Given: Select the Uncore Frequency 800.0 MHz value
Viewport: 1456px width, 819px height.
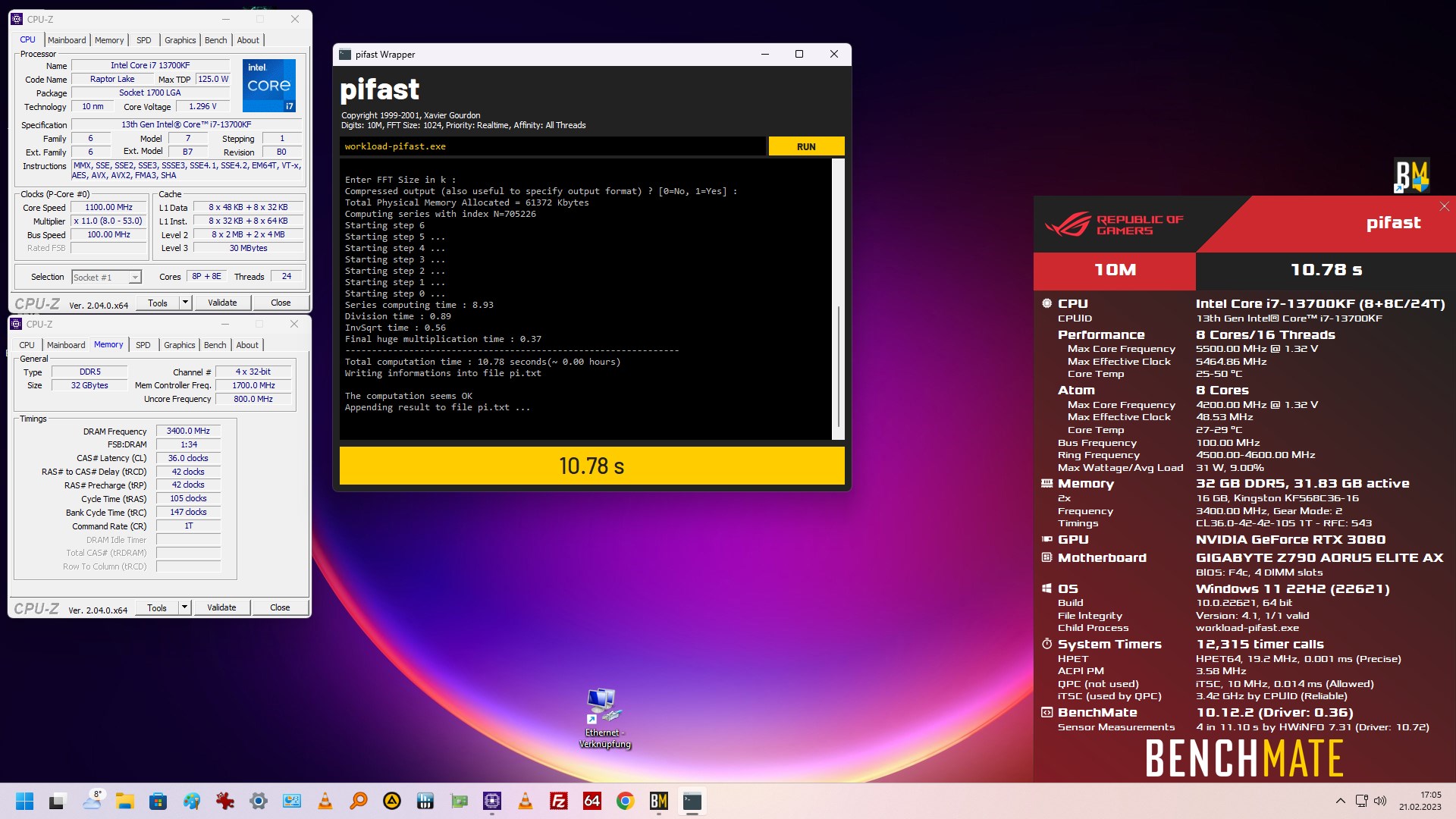Looking at the screenshot, I should [x=253, y=399].
